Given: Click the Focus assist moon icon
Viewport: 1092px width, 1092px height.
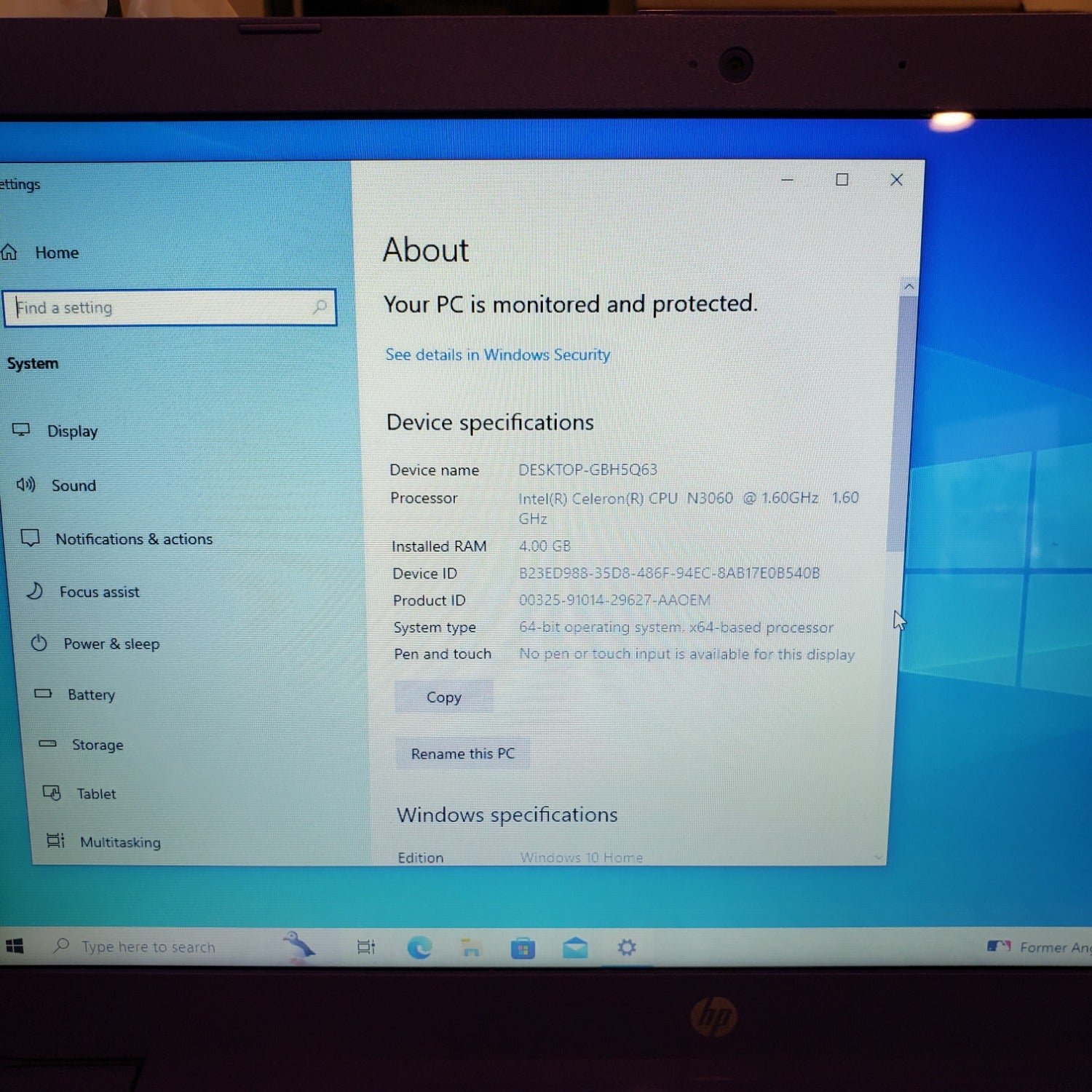Looking at the screenshot, I should click(34, 590).
